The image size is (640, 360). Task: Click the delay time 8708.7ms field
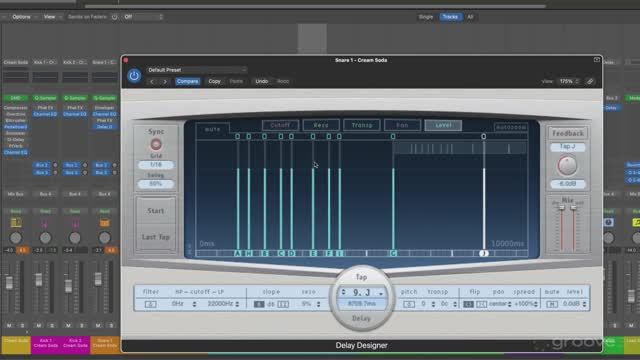(x=362, y=304)
